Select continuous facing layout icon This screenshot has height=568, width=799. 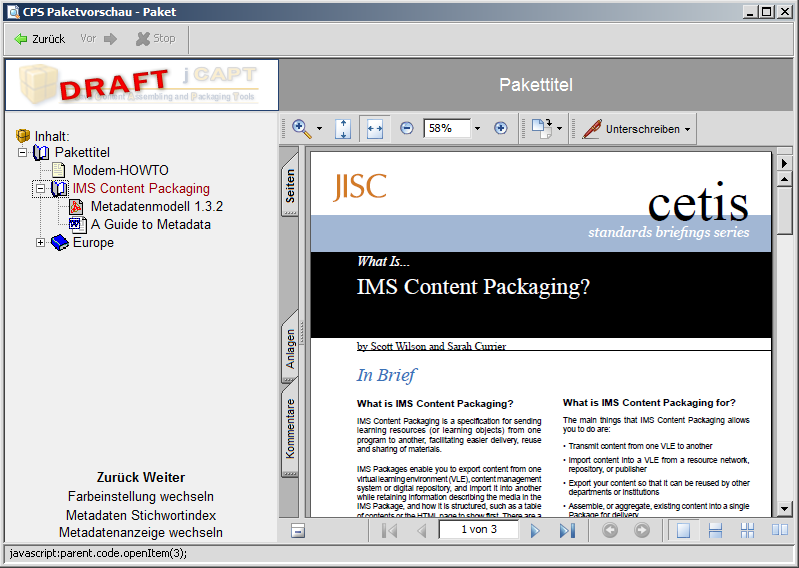[x=748, y=530]
